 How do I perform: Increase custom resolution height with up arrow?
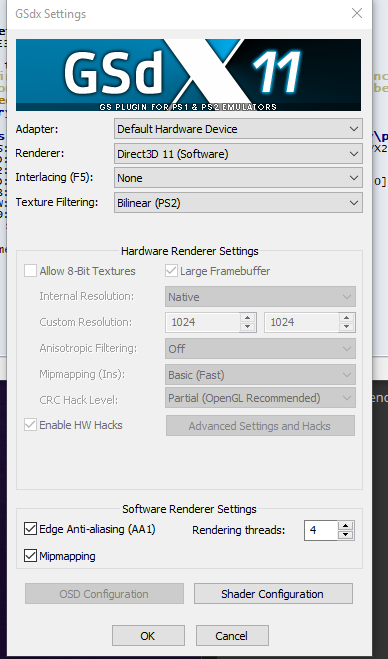click(347, 318)
